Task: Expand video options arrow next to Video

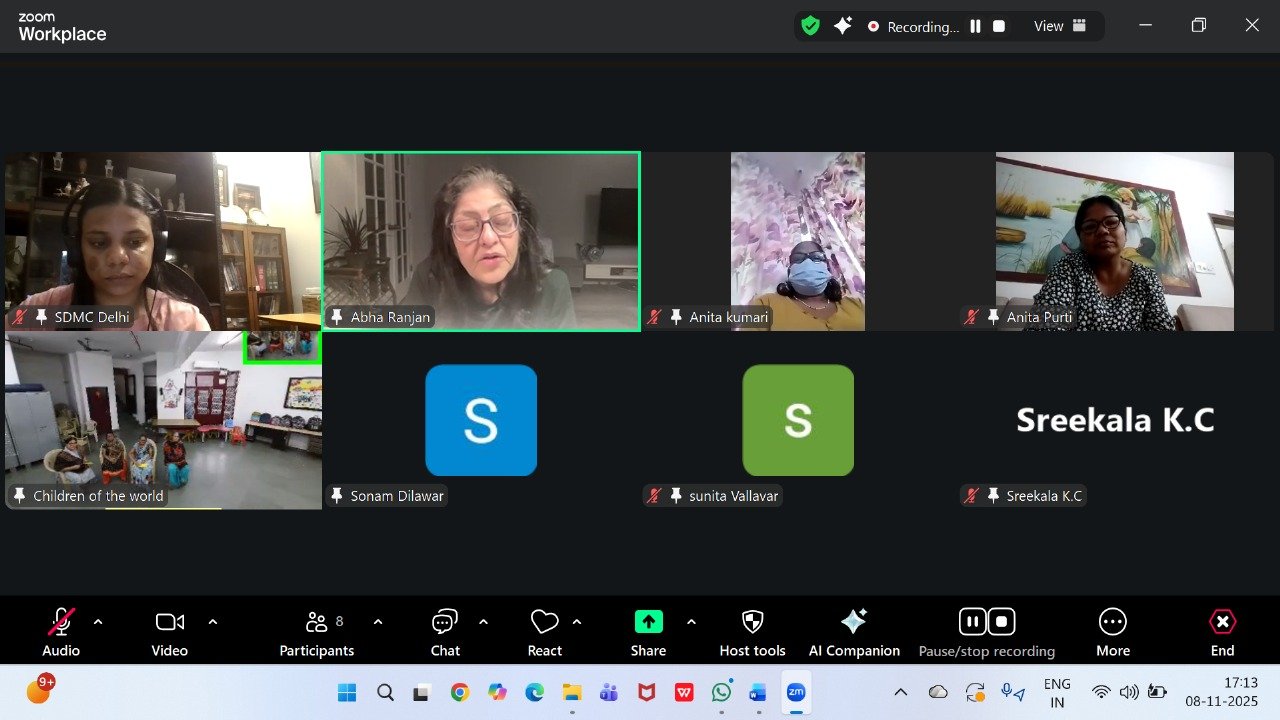Action: (213, 622)
